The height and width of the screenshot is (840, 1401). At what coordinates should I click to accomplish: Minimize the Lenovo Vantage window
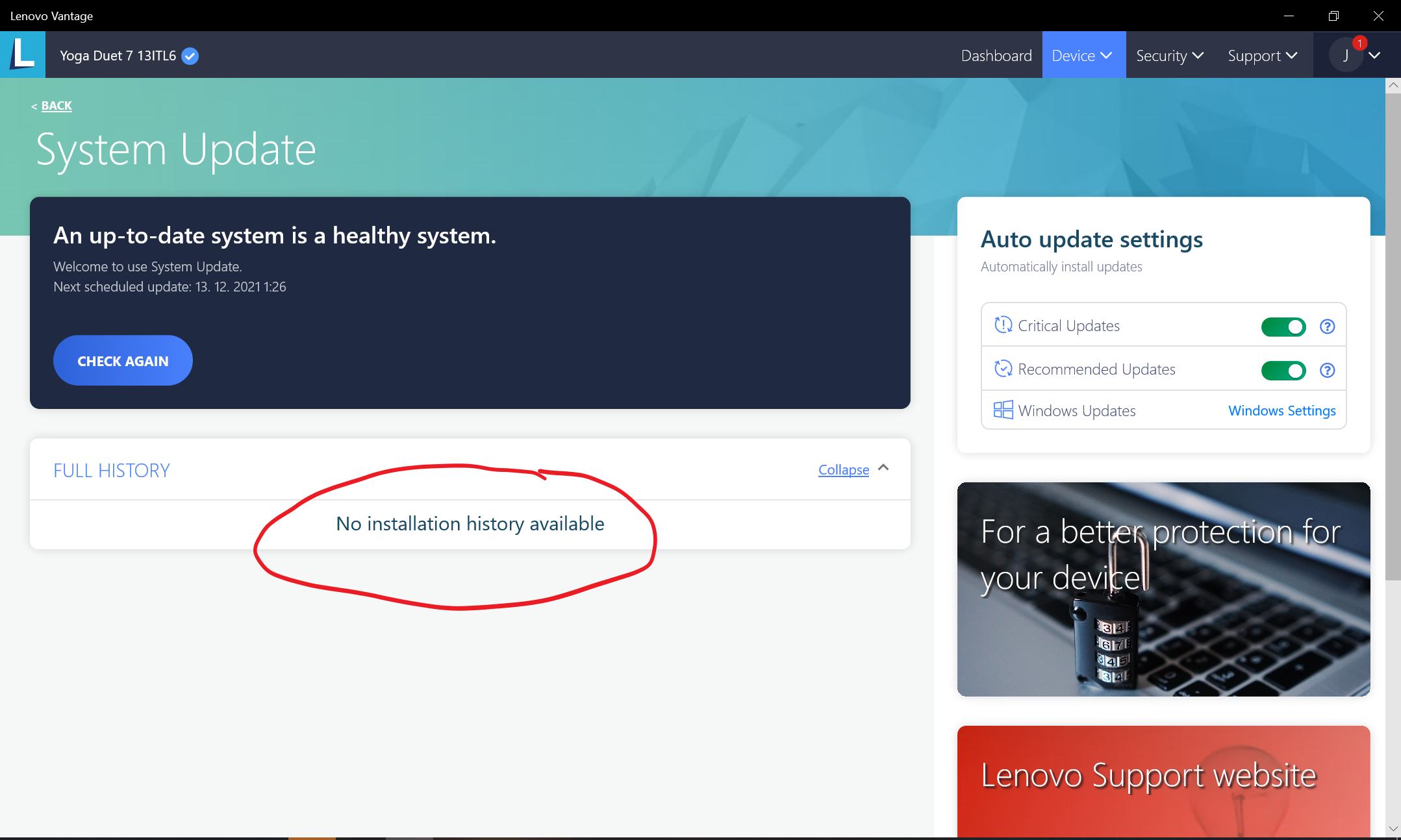click(1289, 16)
